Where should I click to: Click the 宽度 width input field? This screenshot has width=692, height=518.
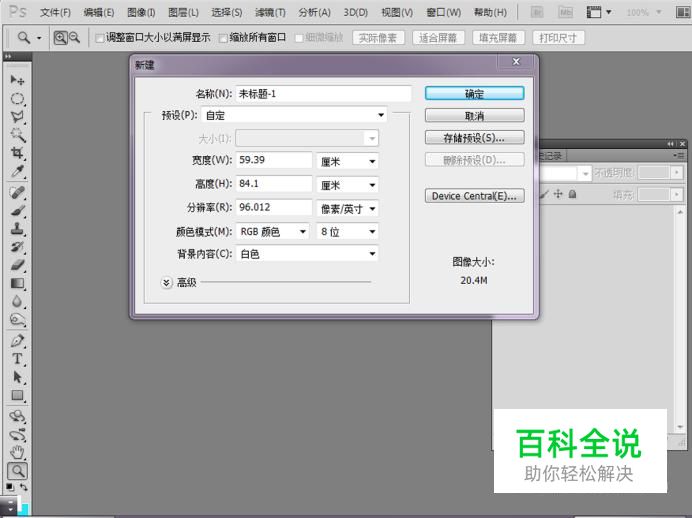(x=274, y=160)
